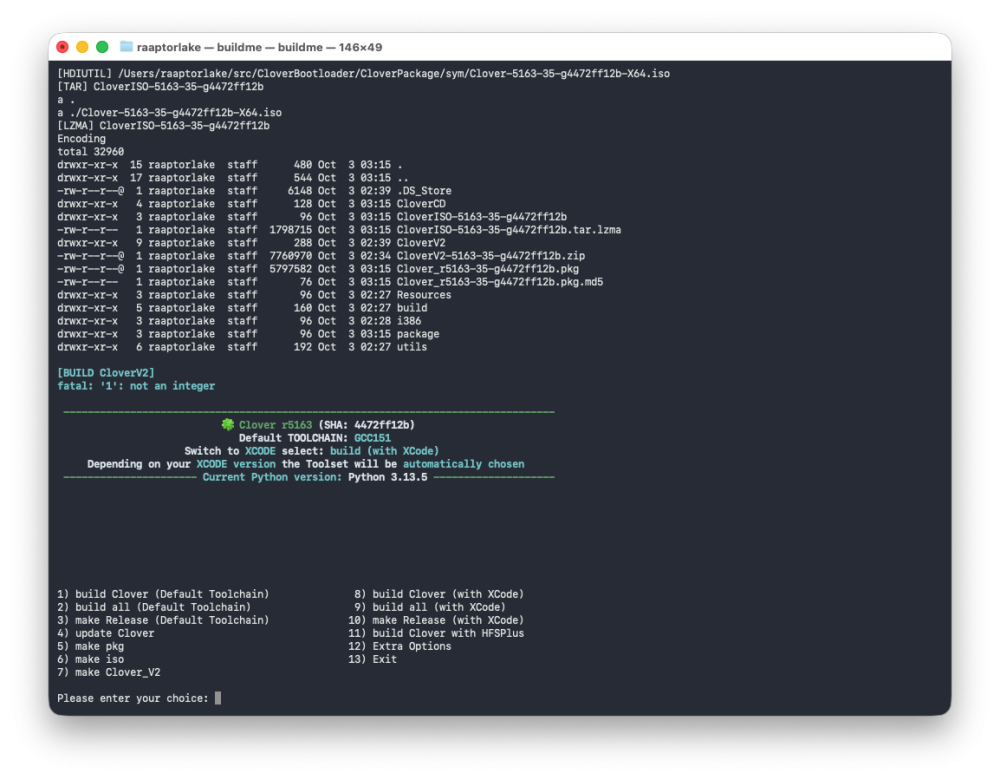Click the '.DS_Store' file name in the listing
The width and height of the screenshot is (1000, 780).
pyautogui.click(x=424, y=191)
